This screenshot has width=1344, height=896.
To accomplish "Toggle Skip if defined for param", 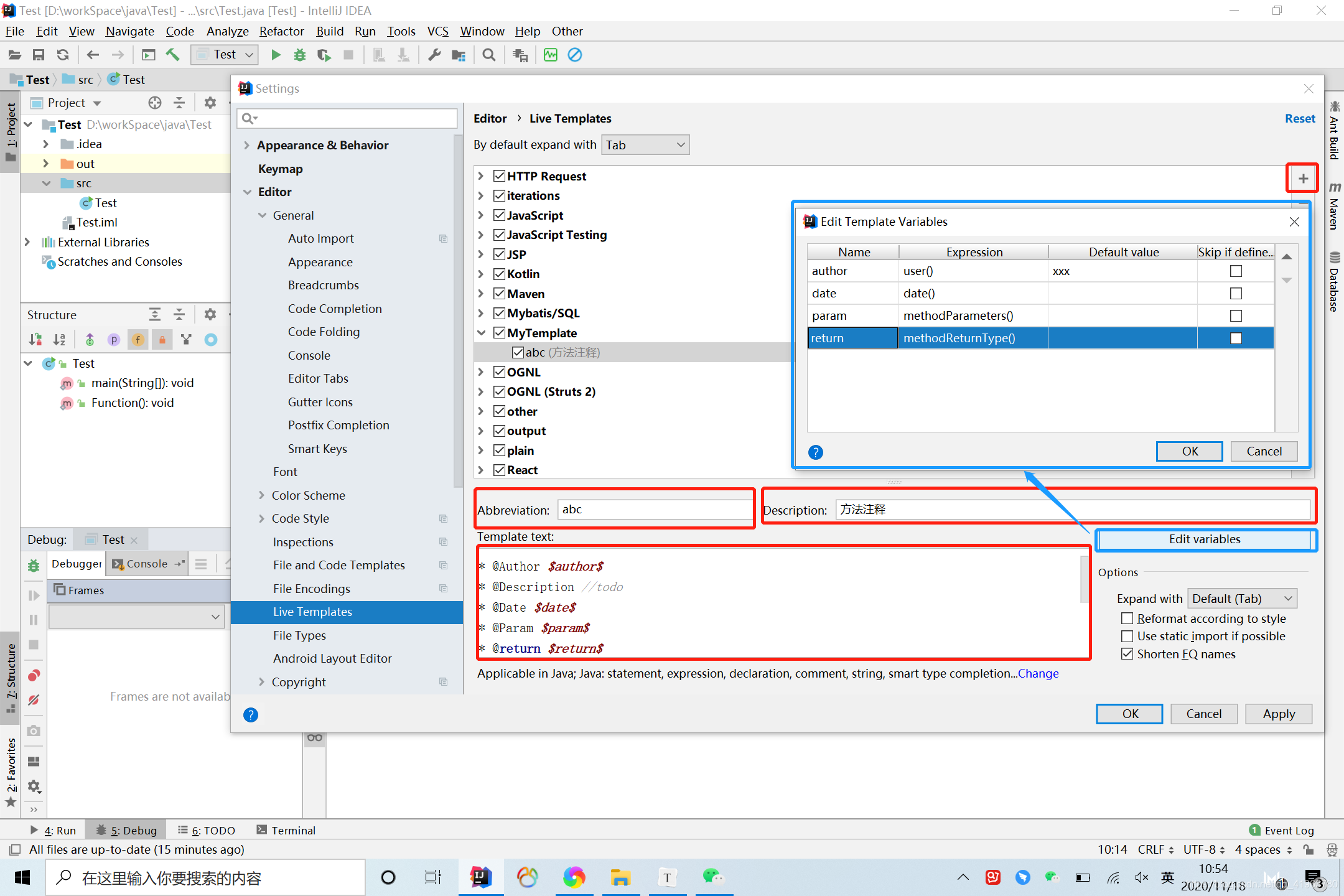I will (x=1236, y=316).
